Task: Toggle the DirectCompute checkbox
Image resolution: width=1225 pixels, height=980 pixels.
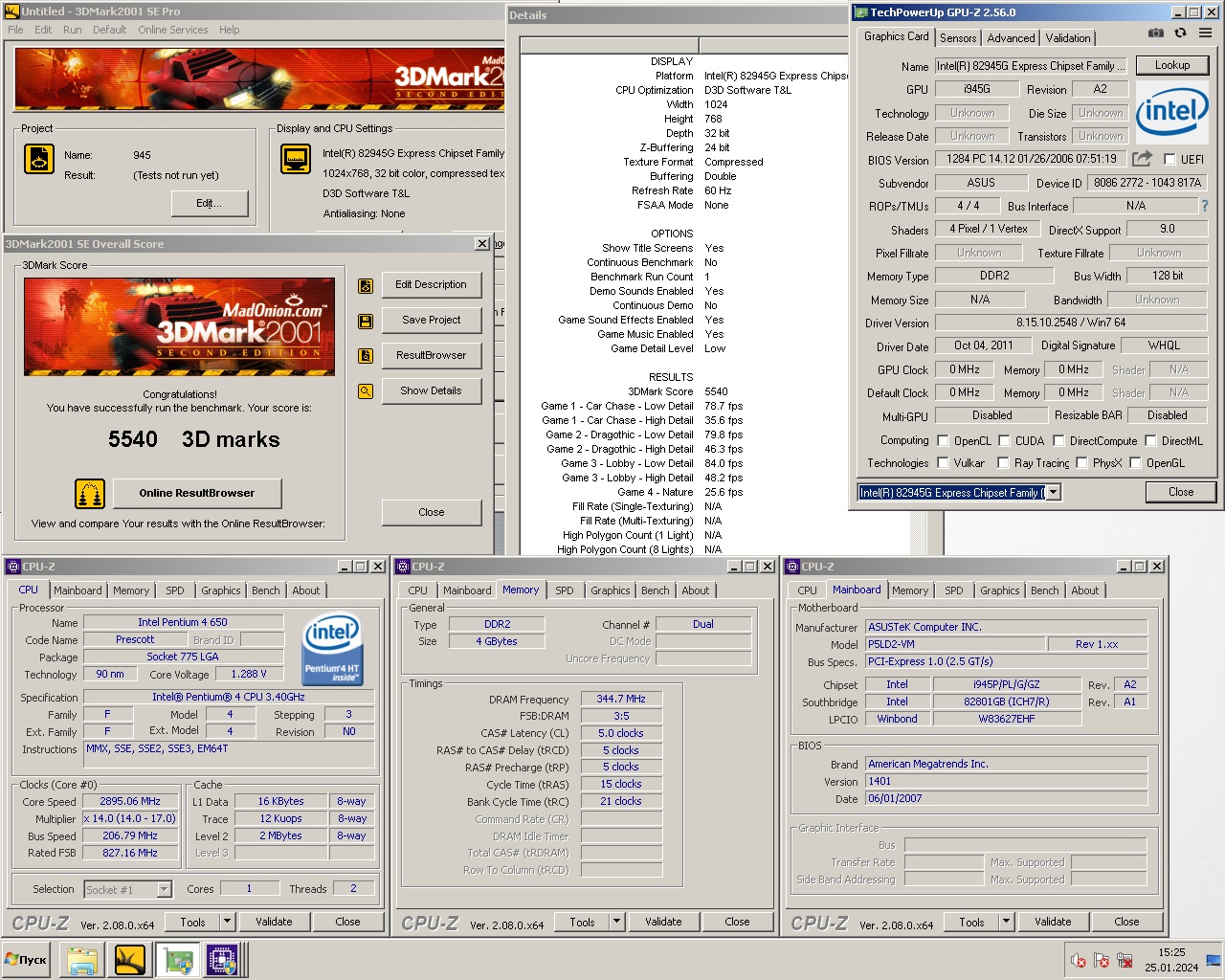Action: pos(1059,441)
